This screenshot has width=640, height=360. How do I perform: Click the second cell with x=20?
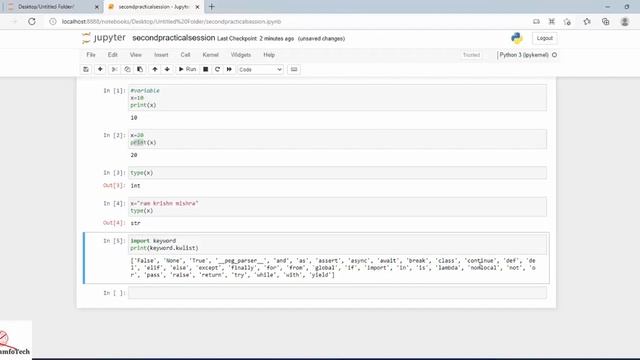tap(337, 139)
